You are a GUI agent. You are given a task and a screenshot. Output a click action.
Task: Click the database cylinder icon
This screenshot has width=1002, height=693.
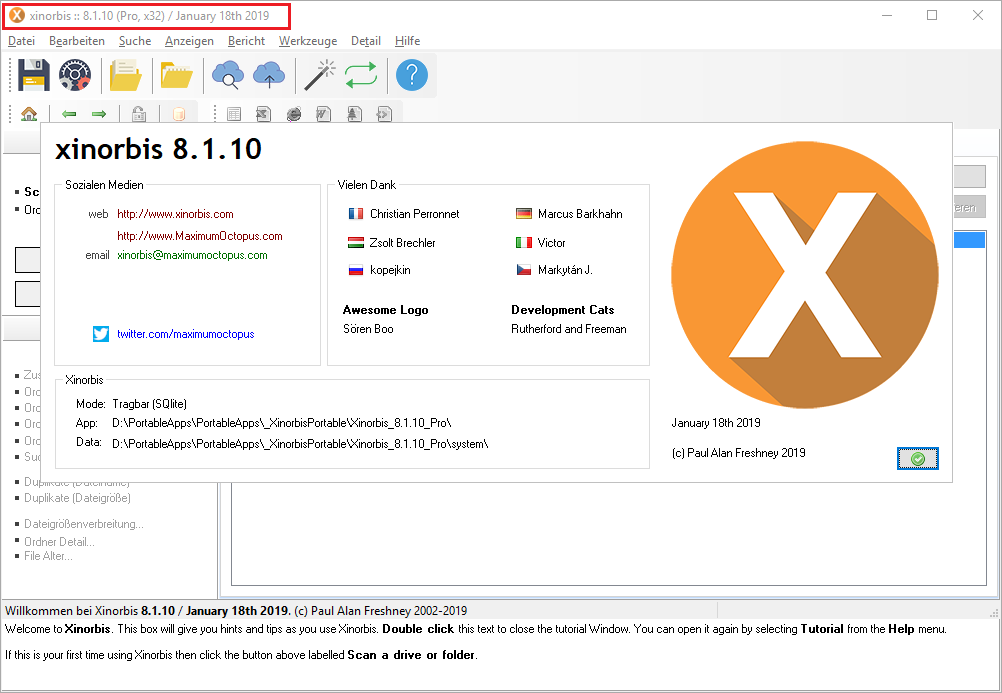coord(179,114)
